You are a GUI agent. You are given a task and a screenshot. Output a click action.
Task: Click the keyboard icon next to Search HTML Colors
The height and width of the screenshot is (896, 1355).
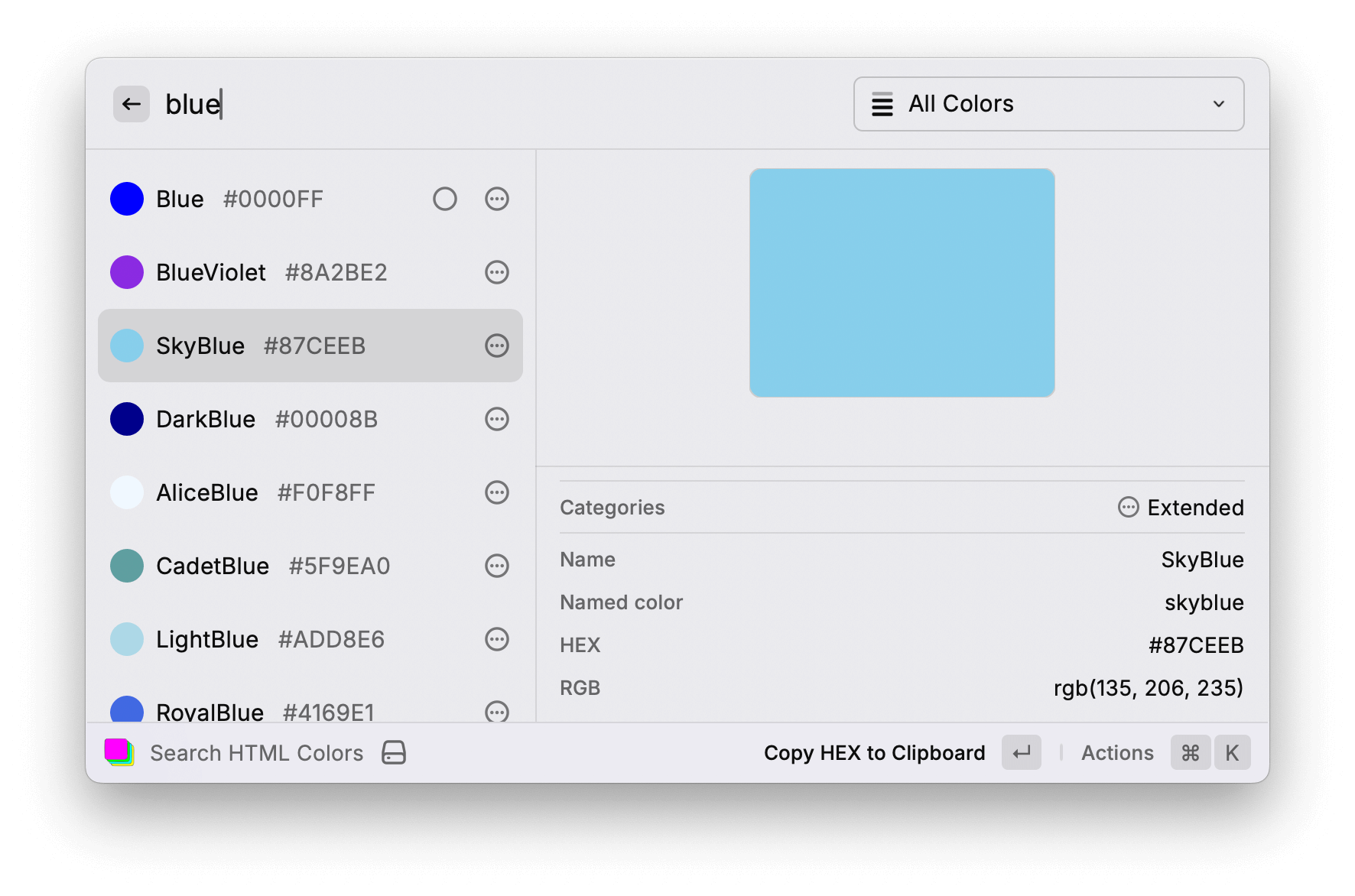pos(393,752)
